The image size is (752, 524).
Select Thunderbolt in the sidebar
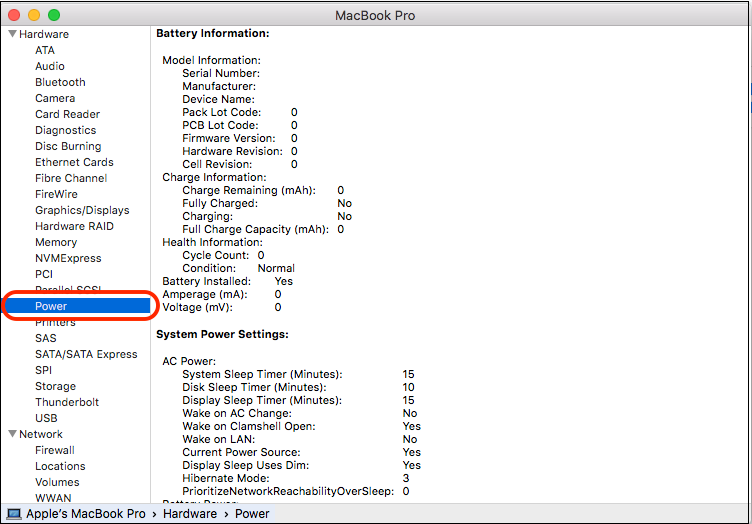[67, 402]
